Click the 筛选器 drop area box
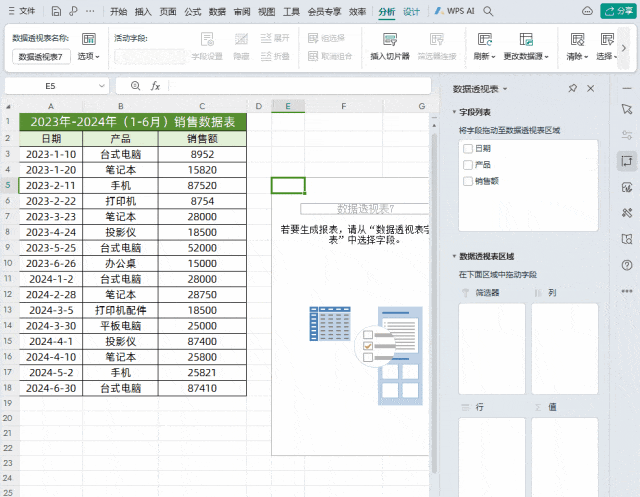Screen dimensions: 640x497 click(492, 348)
